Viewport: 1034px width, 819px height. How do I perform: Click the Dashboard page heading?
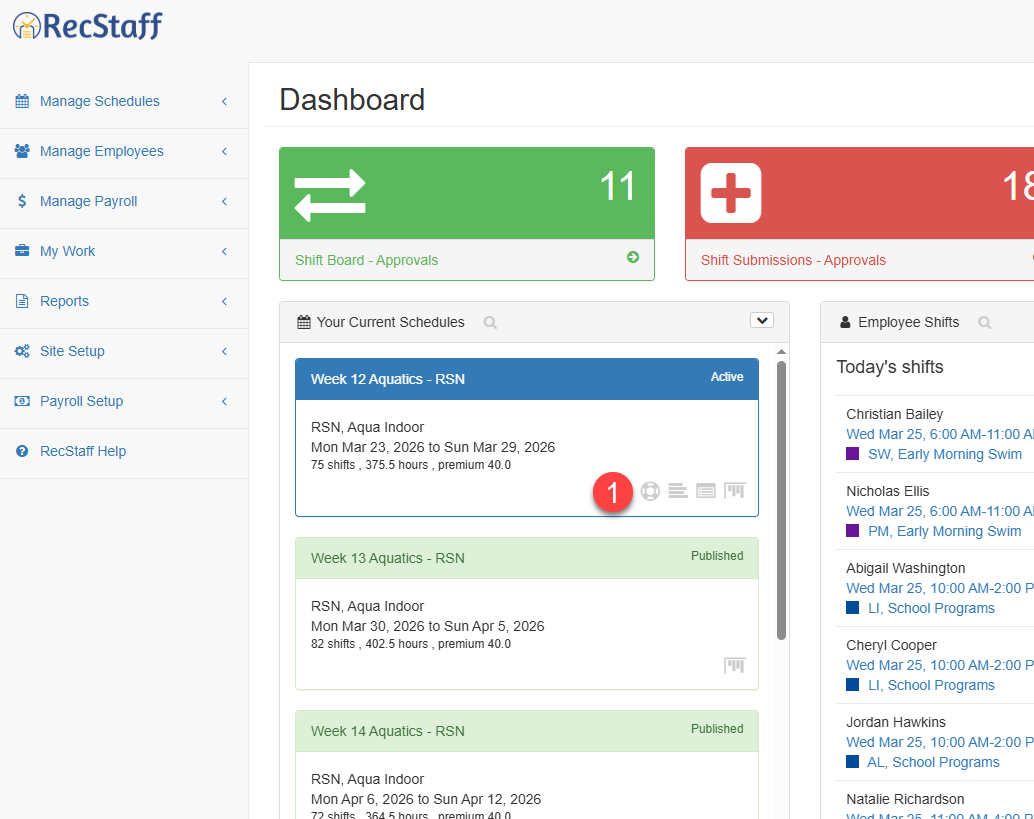click(x=352, y=100)
